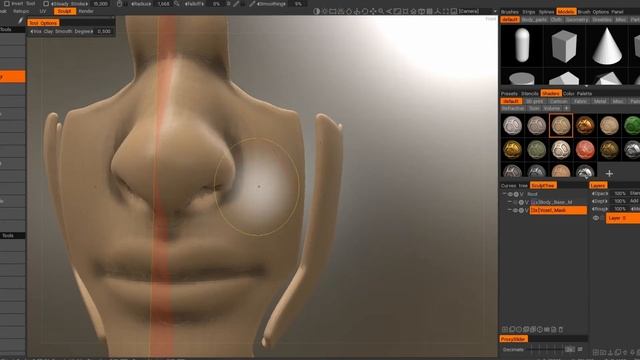640x360 pixels.
Task: Switch to the Sculpt room tab
Action: pos(65,11)
